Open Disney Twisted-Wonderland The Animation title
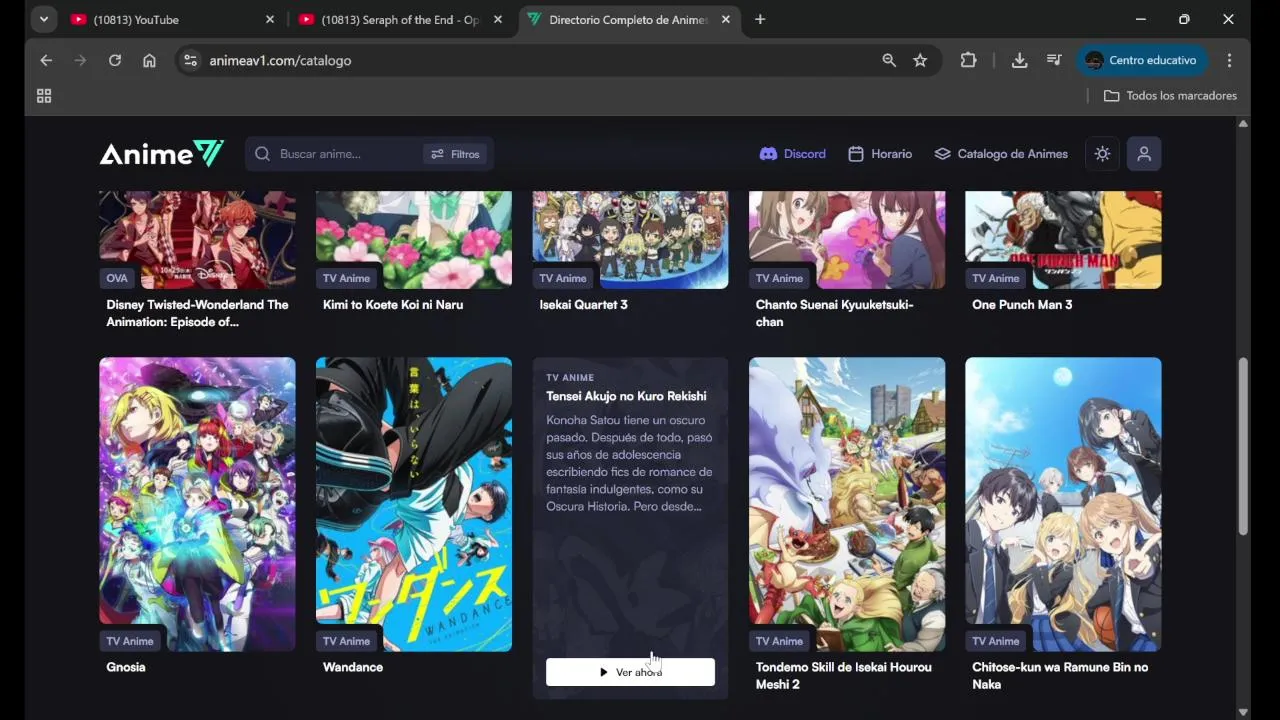 click(x=197, y=313)
